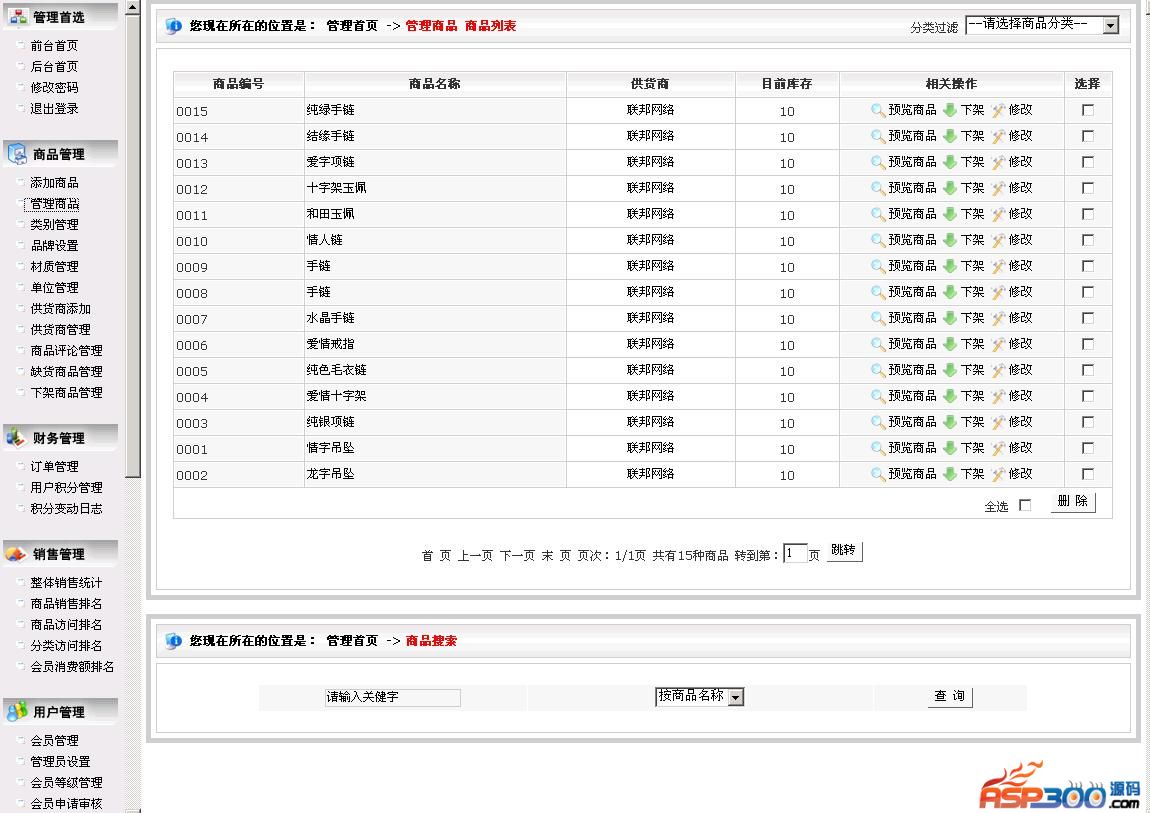Image resolution: width=1150 pixels, height=813 pixels.
Task: Click the green take-down arrow for product 0014
Action: (950, 136)
